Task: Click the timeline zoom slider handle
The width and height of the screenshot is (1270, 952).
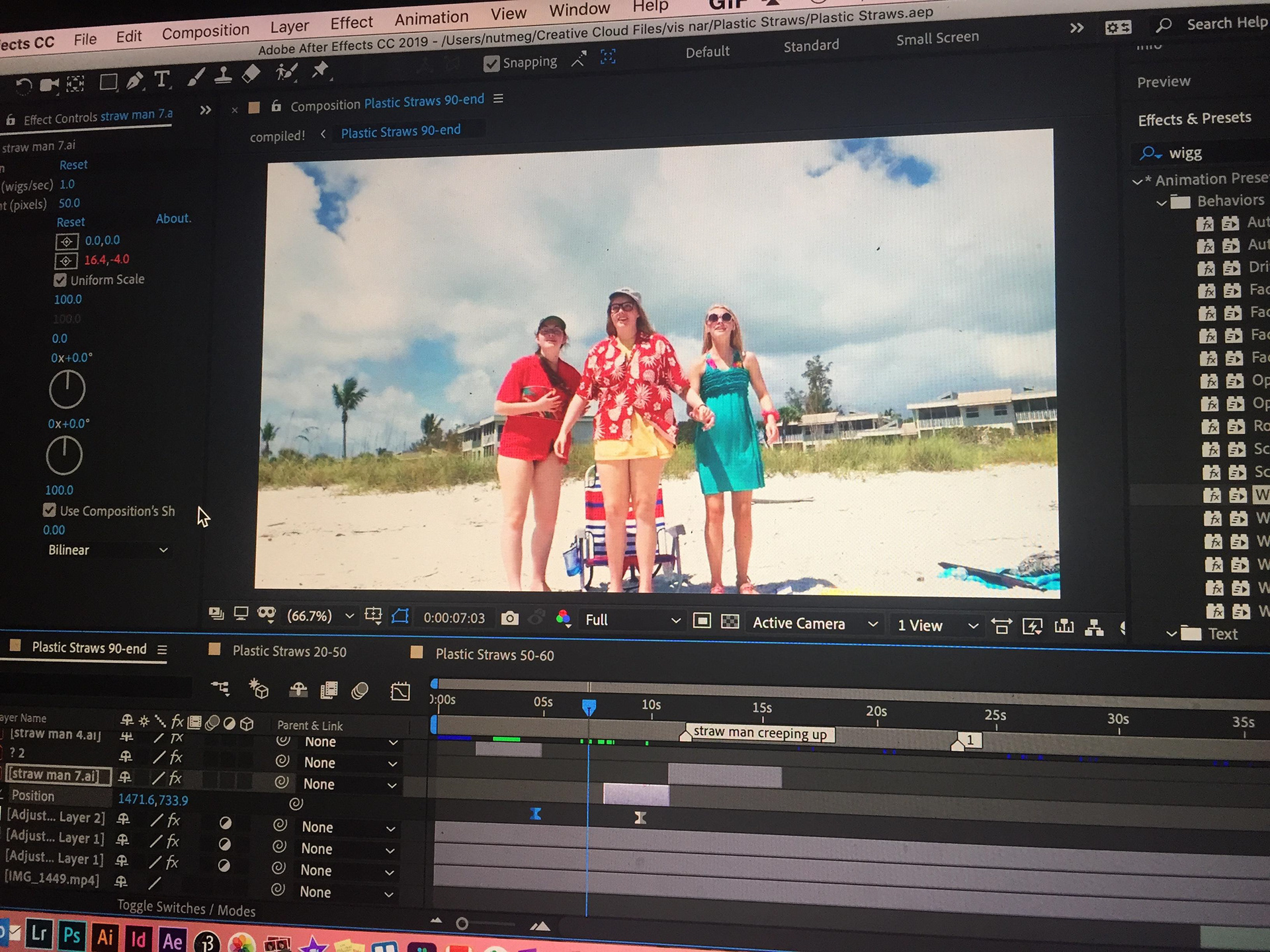Action: (462, 924)
